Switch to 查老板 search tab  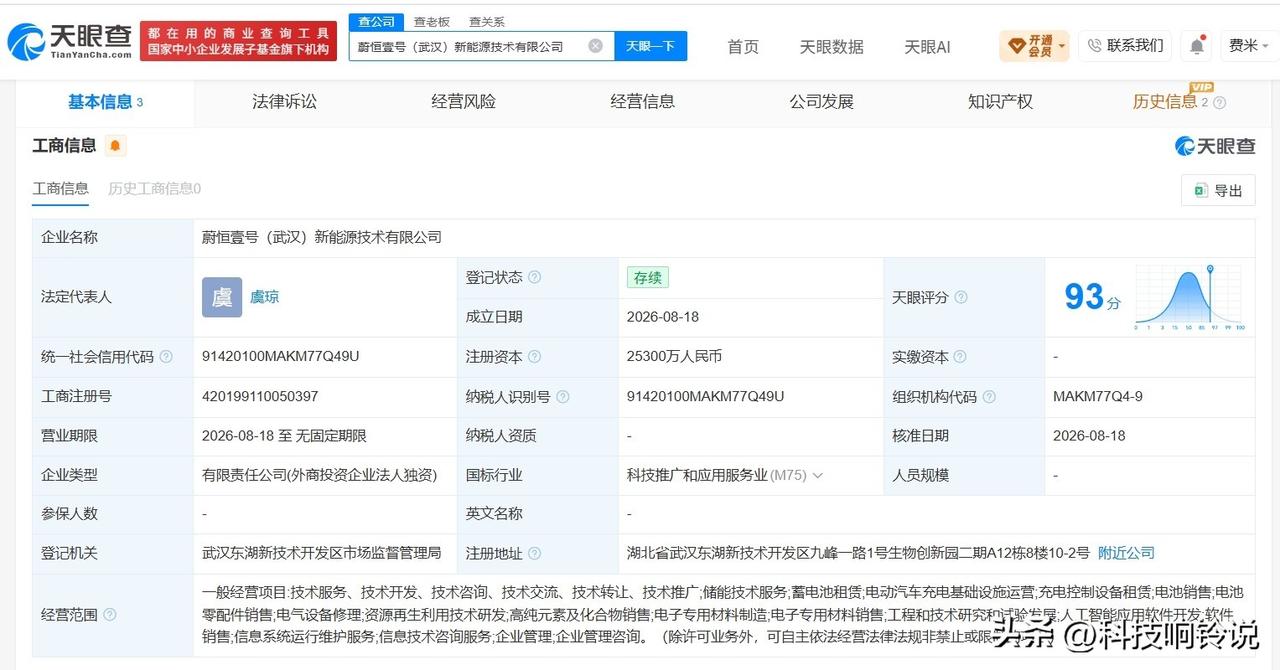[x=432, y=22]
